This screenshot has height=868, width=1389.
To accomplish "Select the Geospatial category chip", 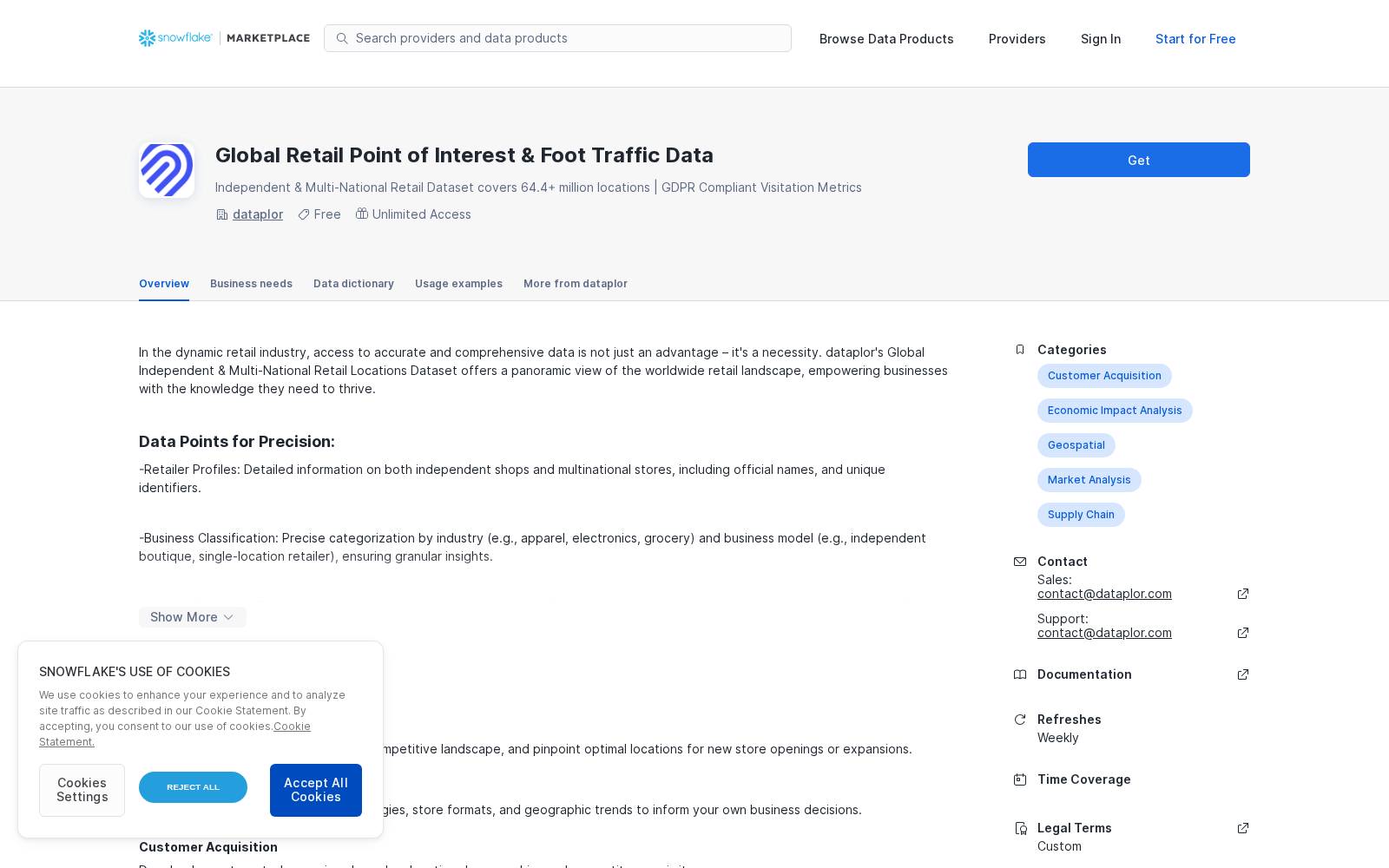I will tap(1076, 445).
